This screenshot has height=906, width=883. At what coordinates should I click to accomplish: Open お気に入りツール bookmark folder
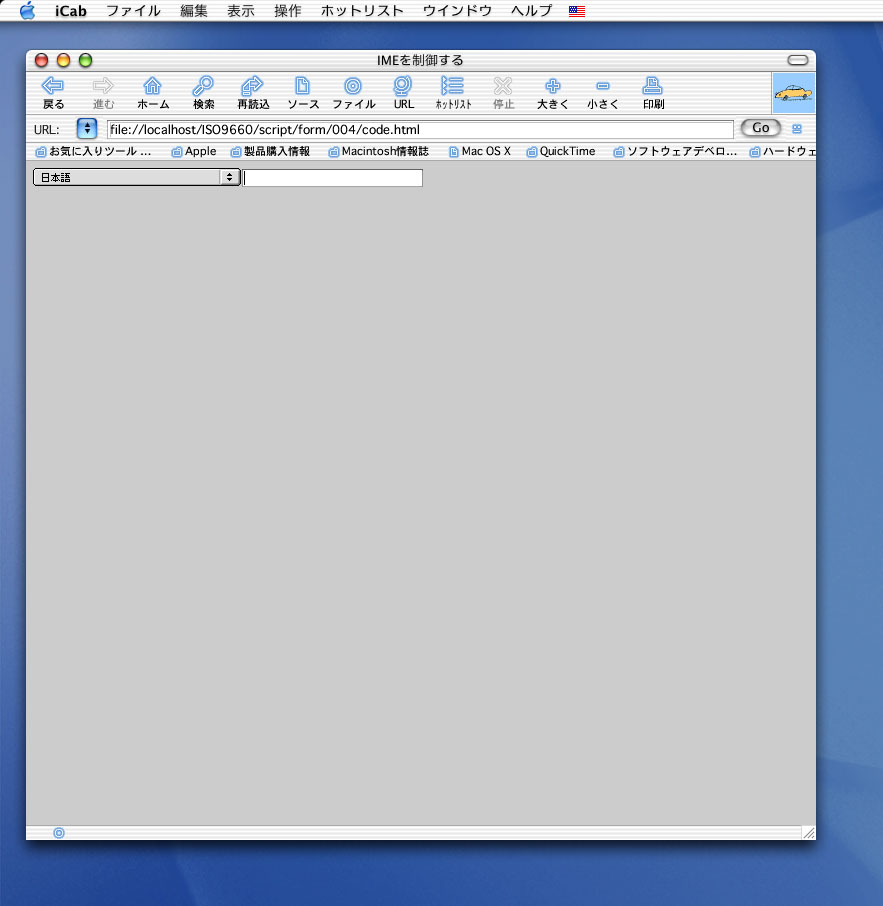click(93, 151)
